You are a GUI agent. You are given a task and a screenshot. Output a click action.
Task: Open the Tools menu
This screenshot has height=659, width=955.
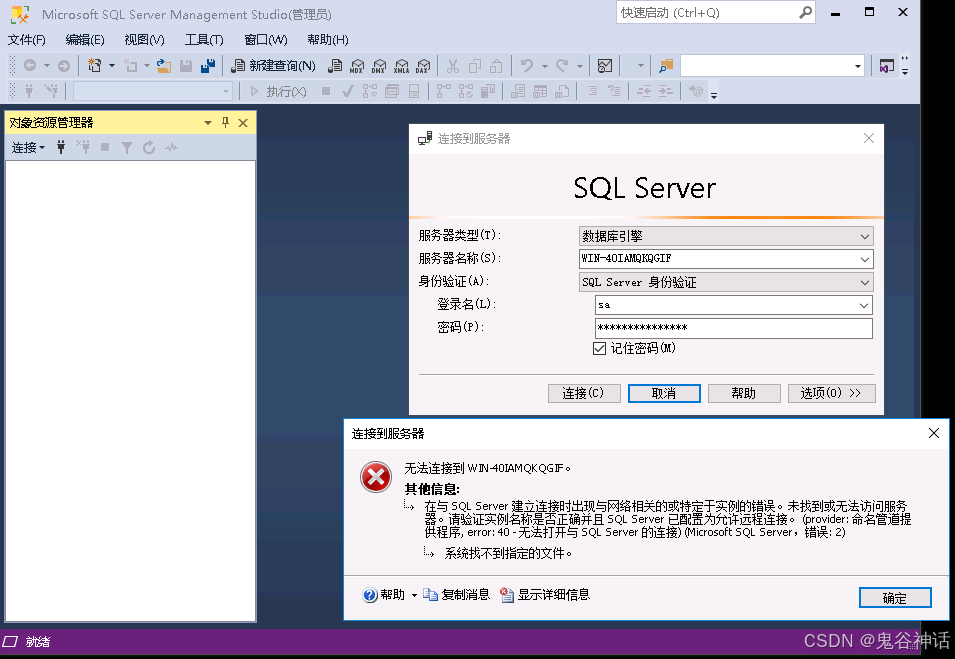click(x=204, y=40)
